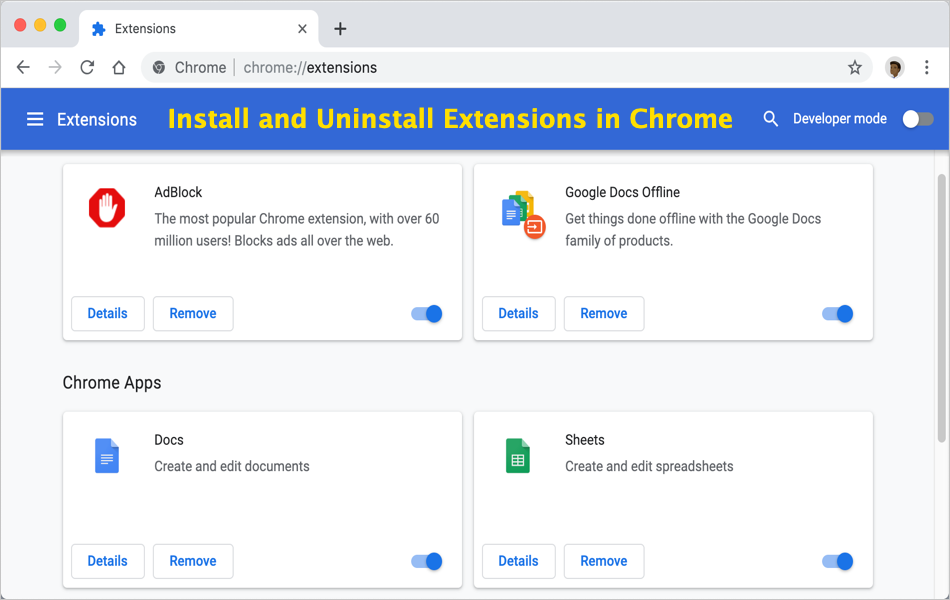Click the Chrome Apps section heading

tap(112, 382)
